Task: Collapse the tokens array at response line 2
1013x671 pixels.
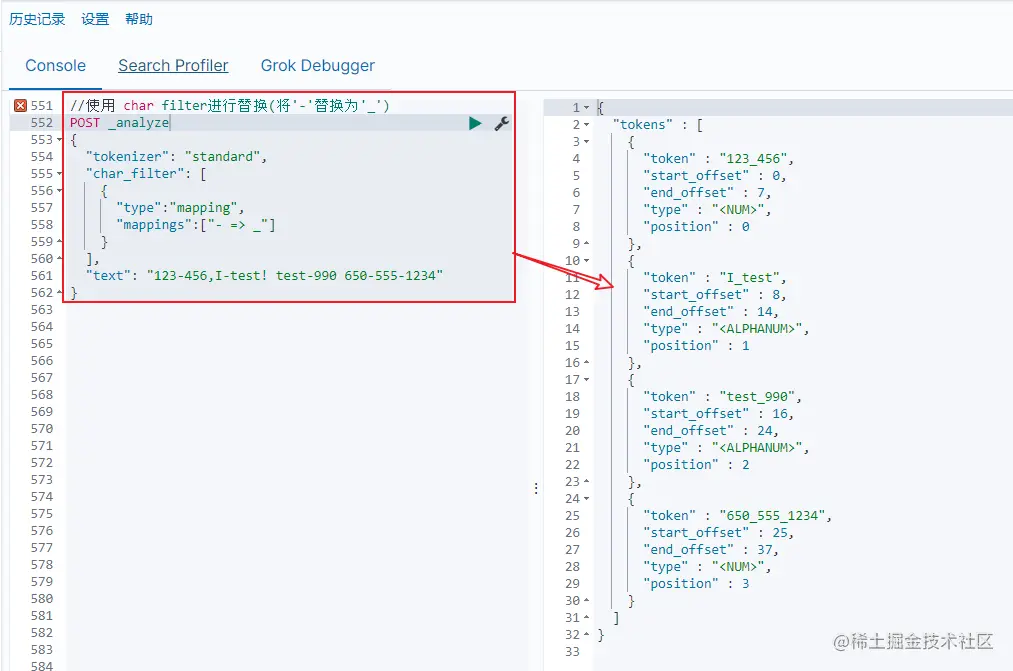Action: click(587, 125)
